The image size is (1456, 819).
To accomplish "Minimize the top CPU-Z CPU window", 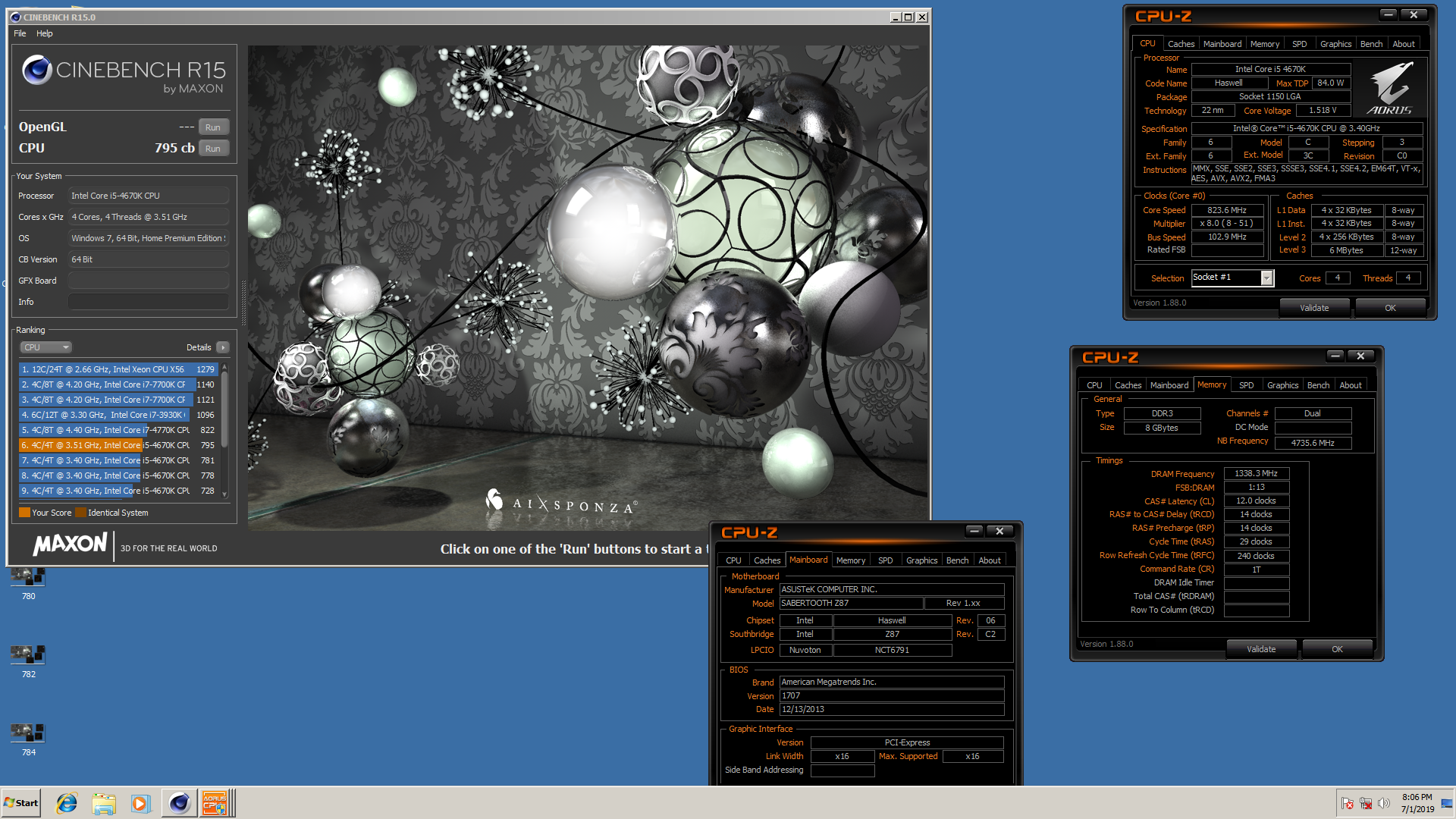I will [x=1389, y=15].
